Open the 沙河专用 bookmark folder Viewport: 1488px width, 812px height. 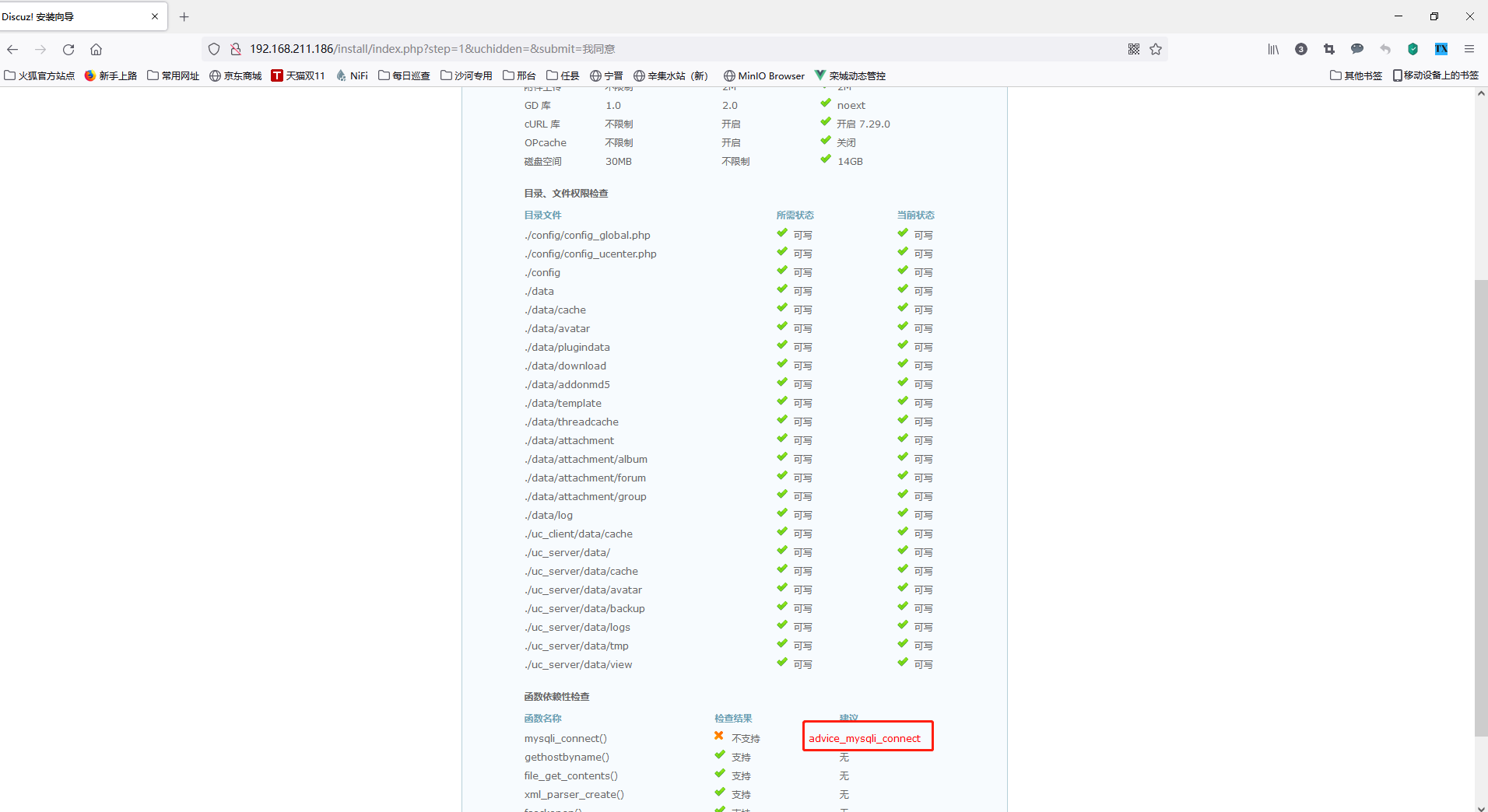[466, 75]
